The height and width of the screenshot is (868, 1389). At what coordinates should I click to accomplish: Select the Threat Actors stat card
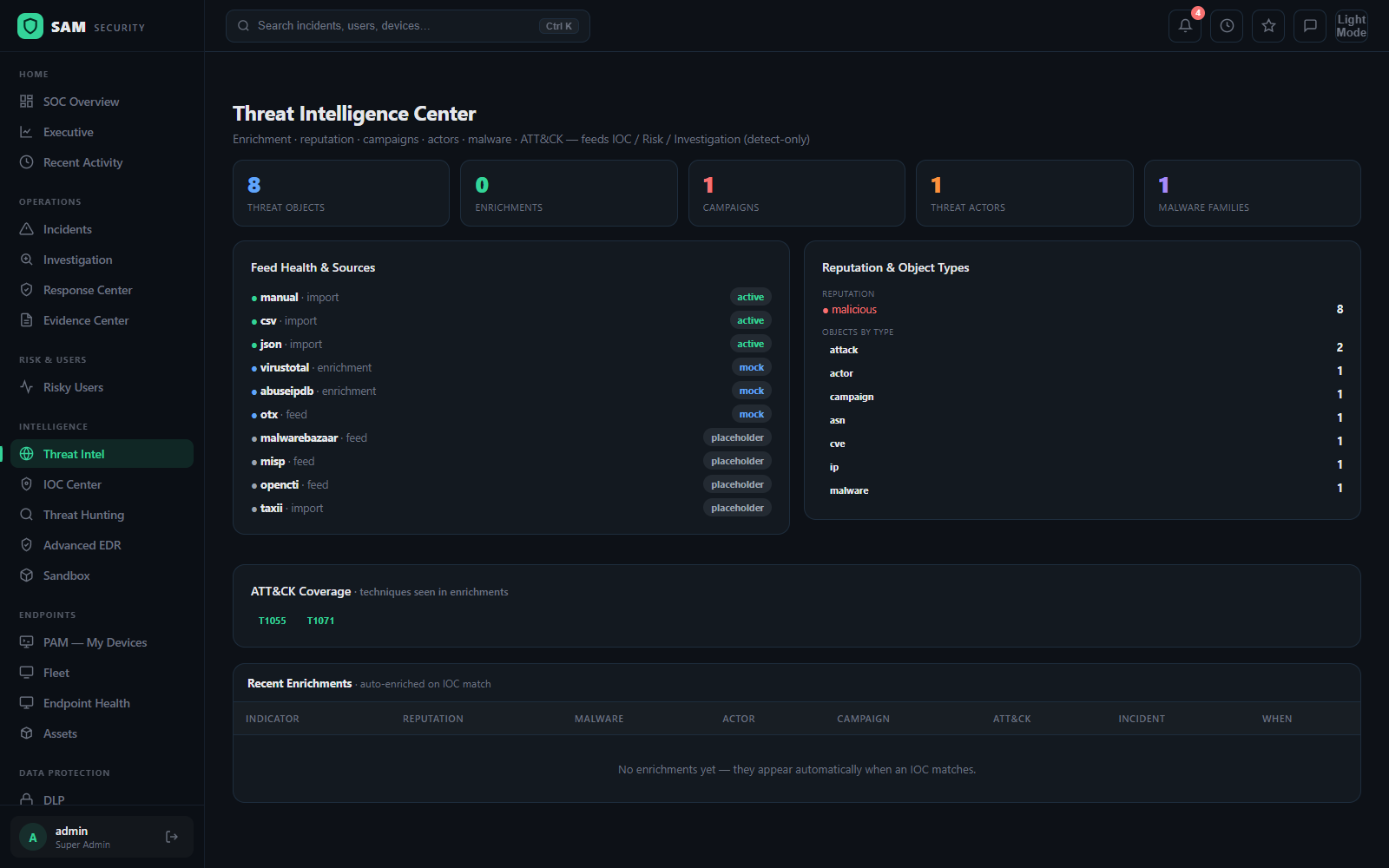1024,194
